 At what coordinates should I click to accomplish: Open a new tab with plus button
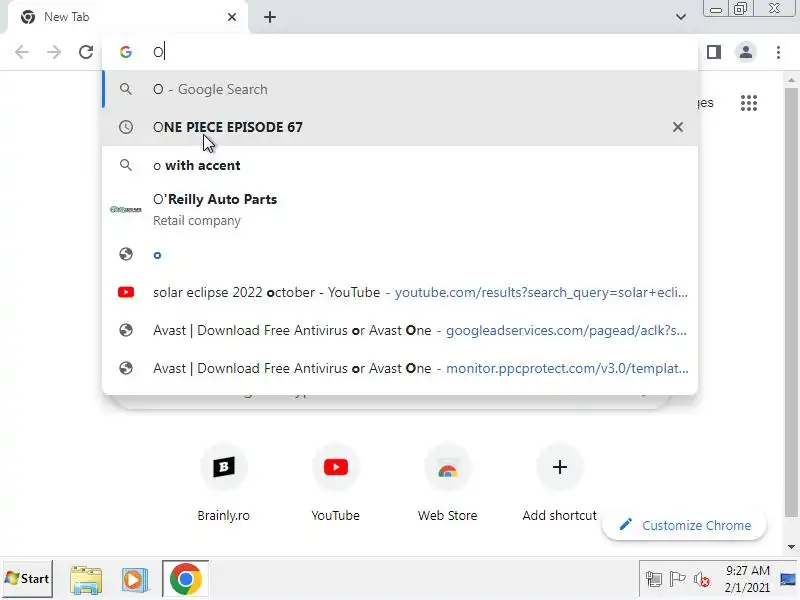[270, 17]
